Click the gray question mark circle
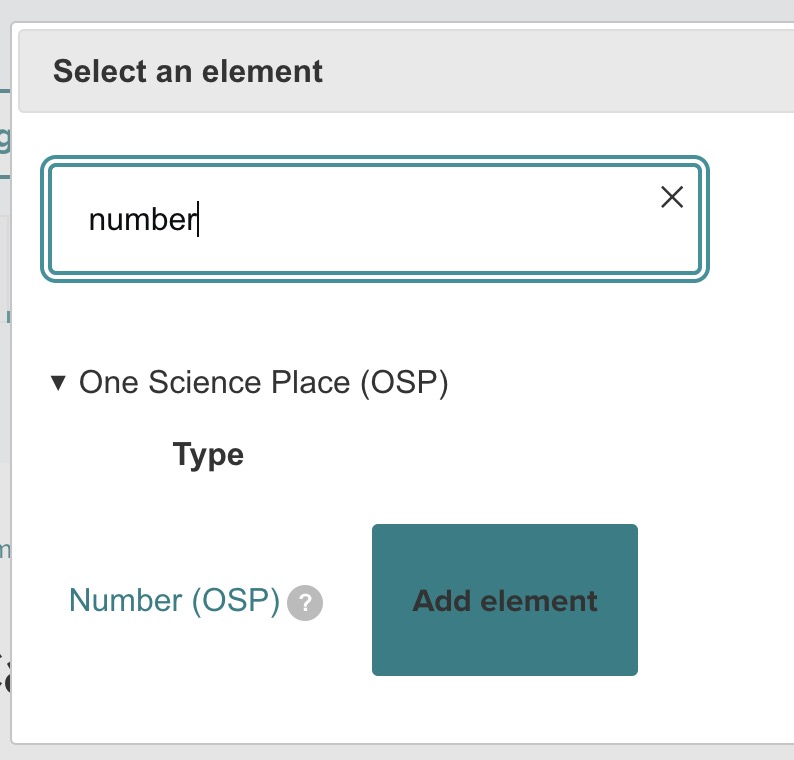 (x=305, y=603)
